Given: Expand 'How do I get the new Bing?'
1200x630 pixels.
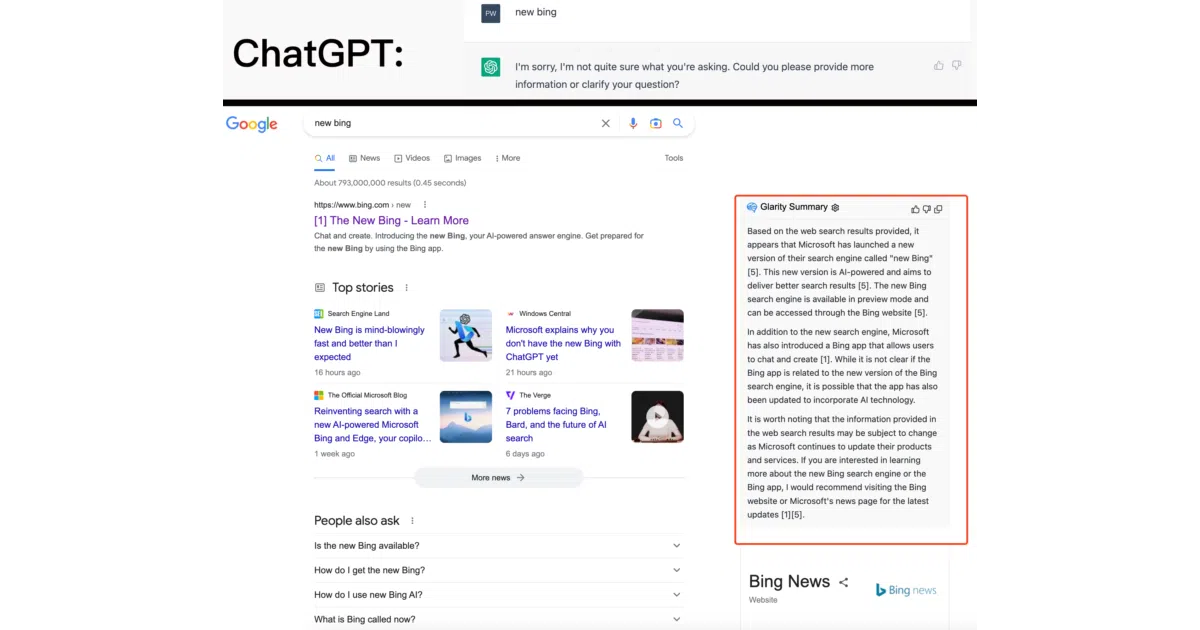Looking at the screenshot, I should pyautogui.click(x=499, y=570).
